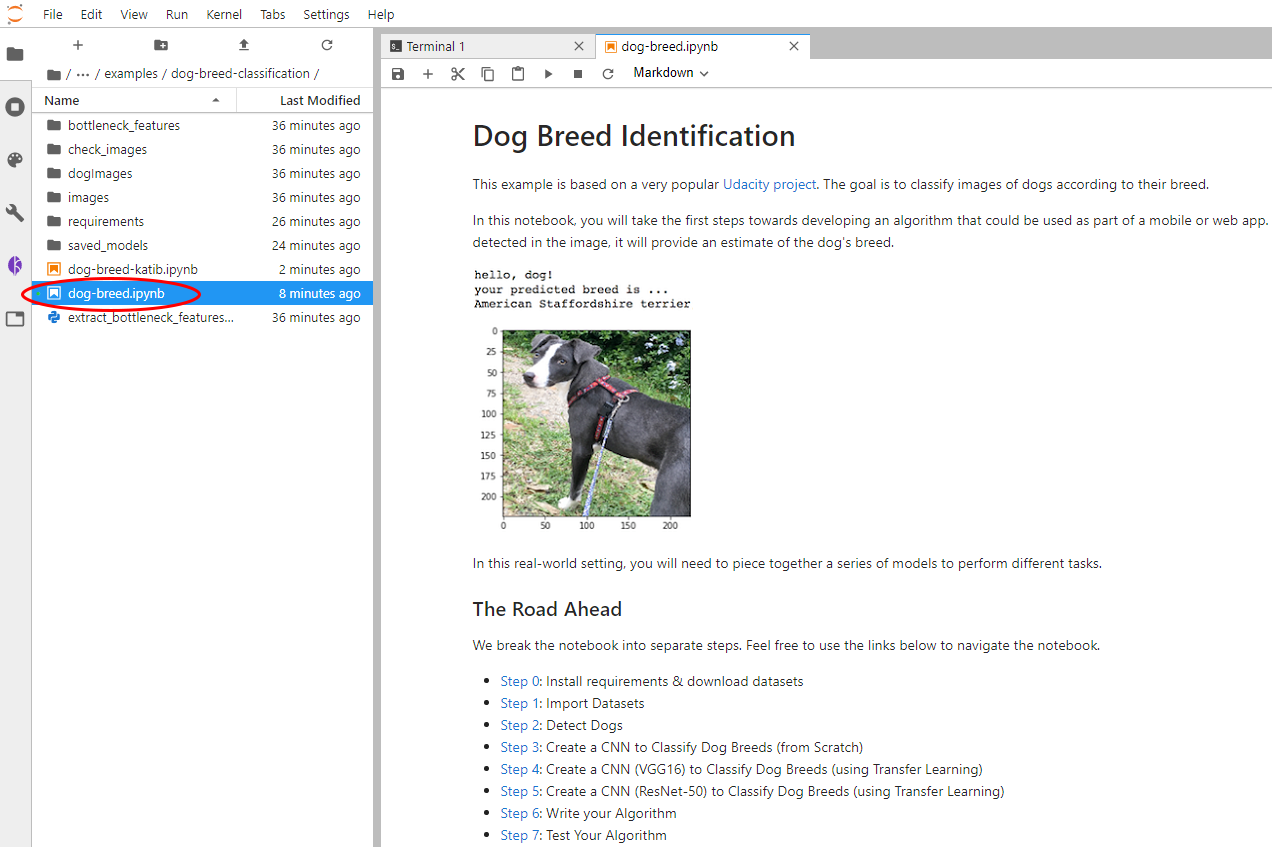Open the Kernel menu

(x=224, y=14)
